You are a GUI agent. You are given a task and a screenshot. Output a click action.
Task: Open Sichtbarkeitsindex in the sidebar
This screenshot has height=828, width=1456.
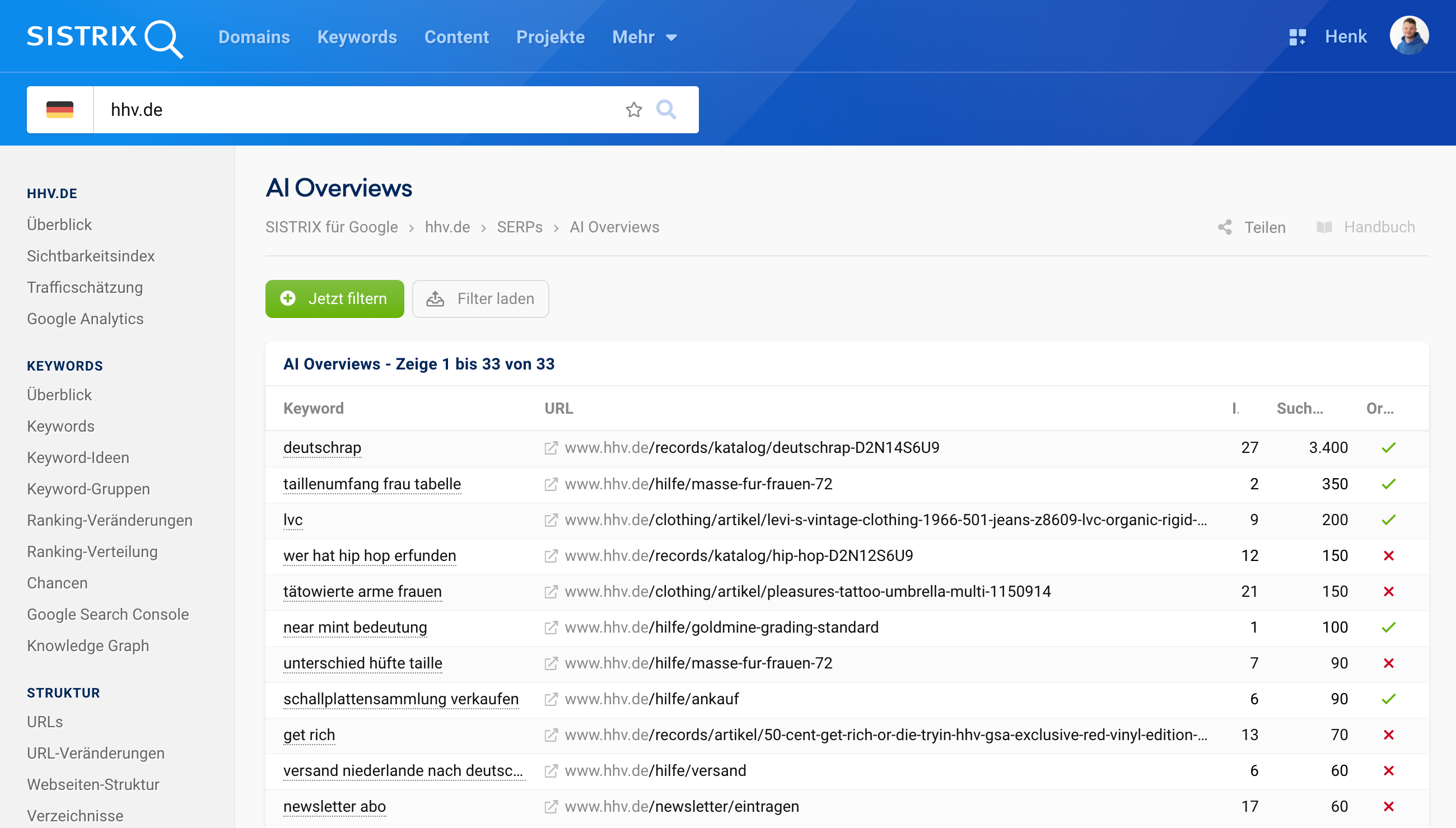[x=90, y=256]
